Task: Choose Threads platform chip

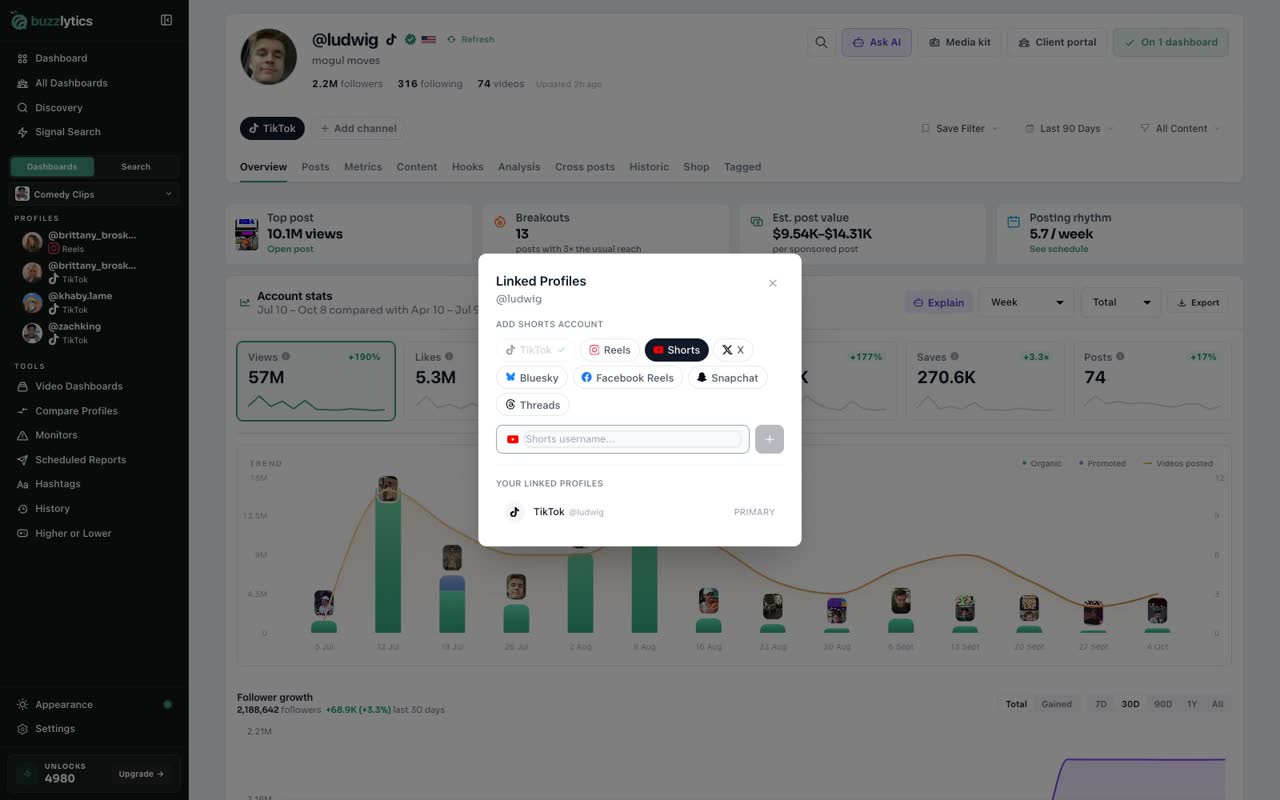Action: click(533, 405)
